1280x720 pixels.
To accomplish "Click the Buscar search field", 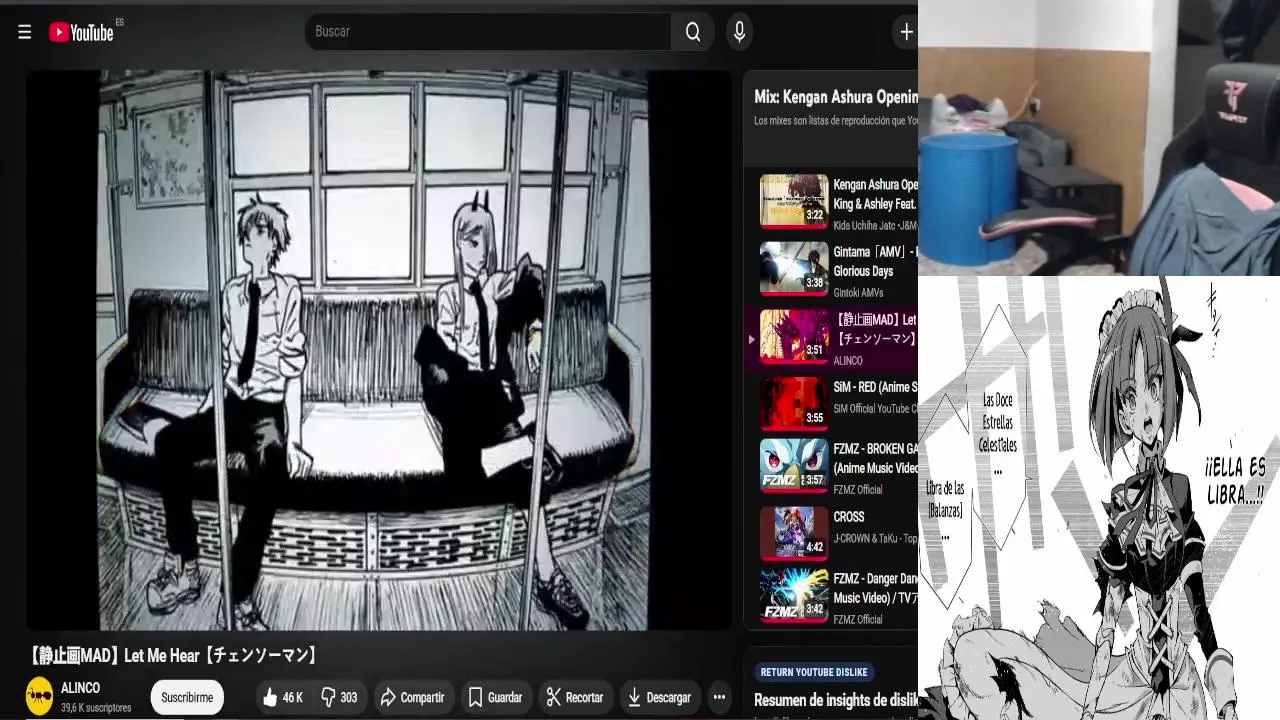I will point(488,32).
